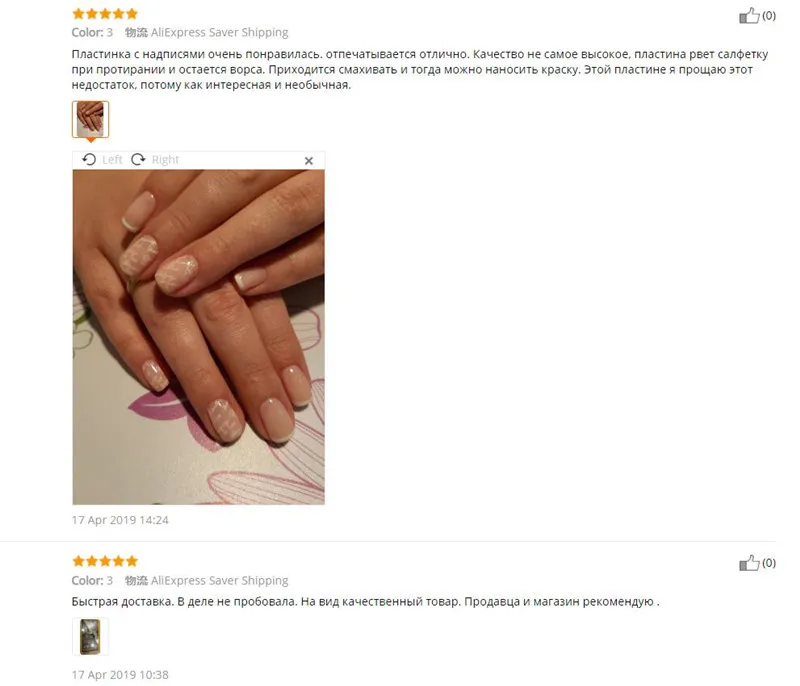
Task: Click the second review's helpful count (0)
Action: click(769, 563)
